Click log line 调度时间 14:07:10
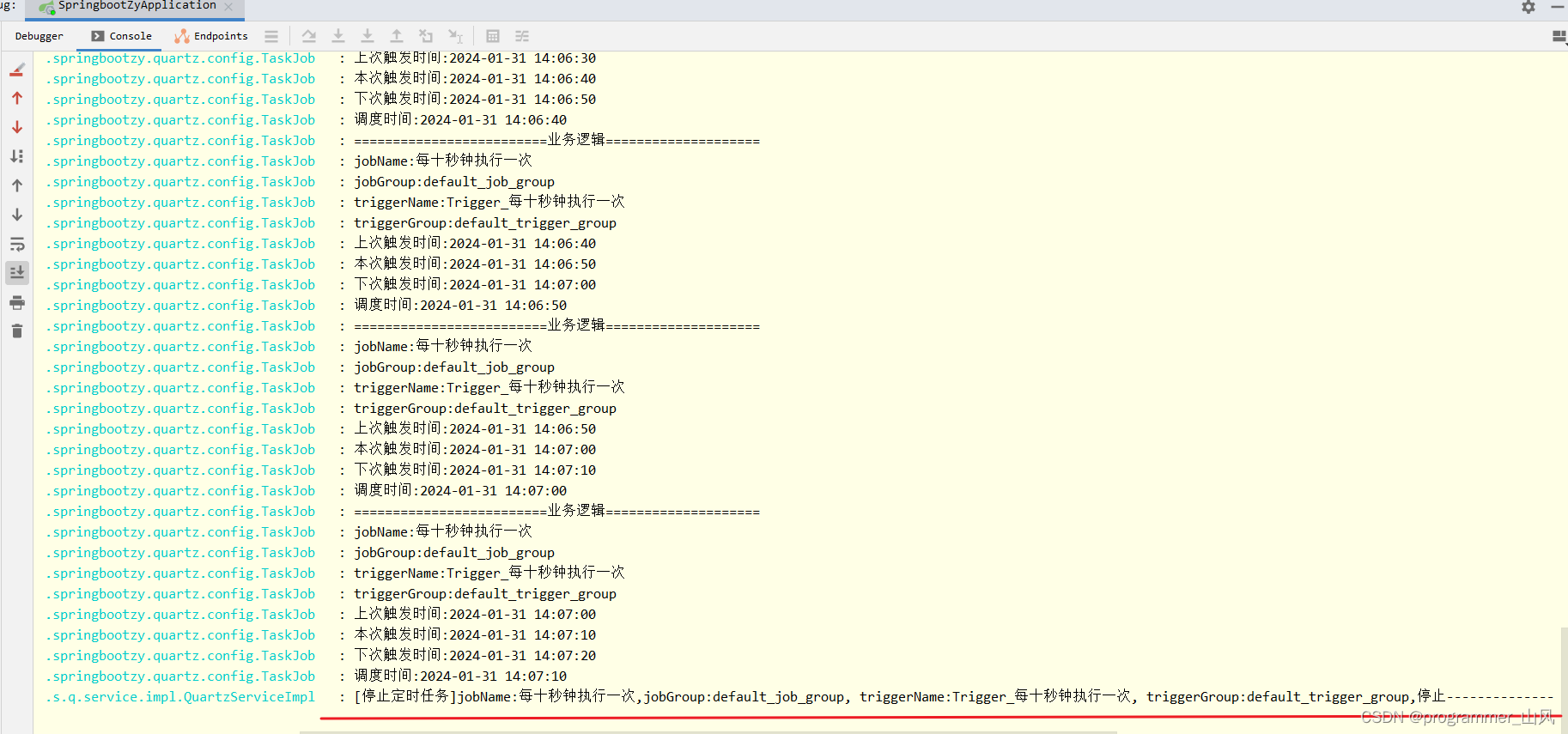 460,676
